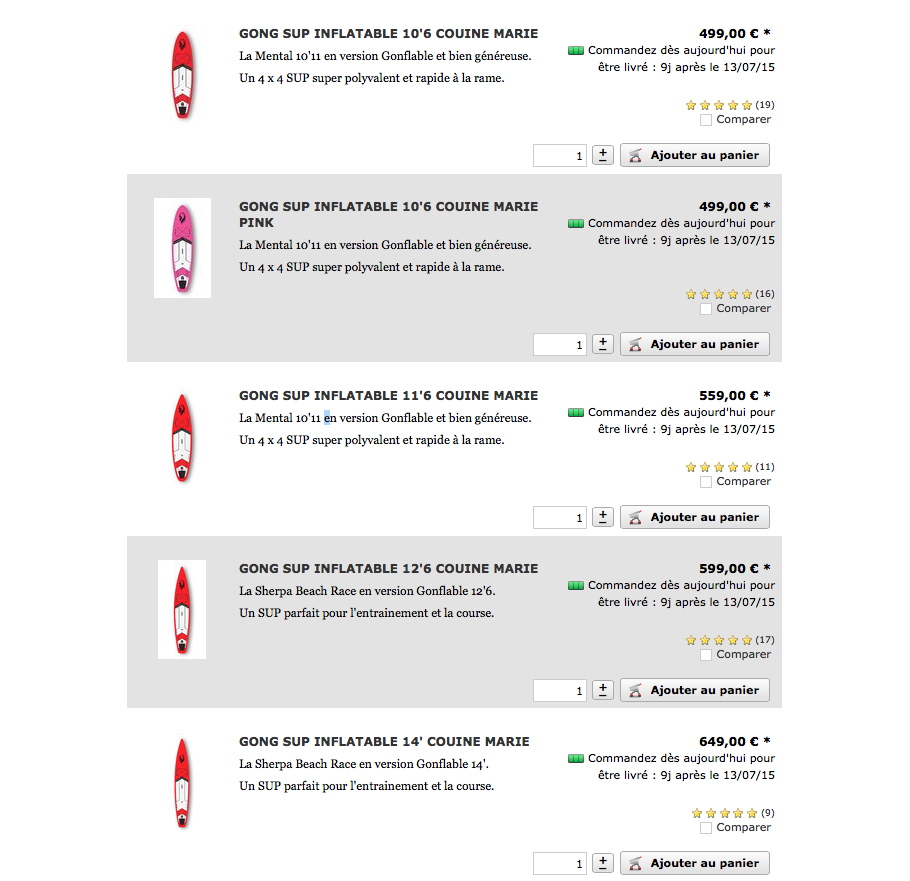Open the GONG SUP INFLATABLE 14' COUINE MARIE title
The width and height of the screenshot is (910, 881).
coord(384,742)
